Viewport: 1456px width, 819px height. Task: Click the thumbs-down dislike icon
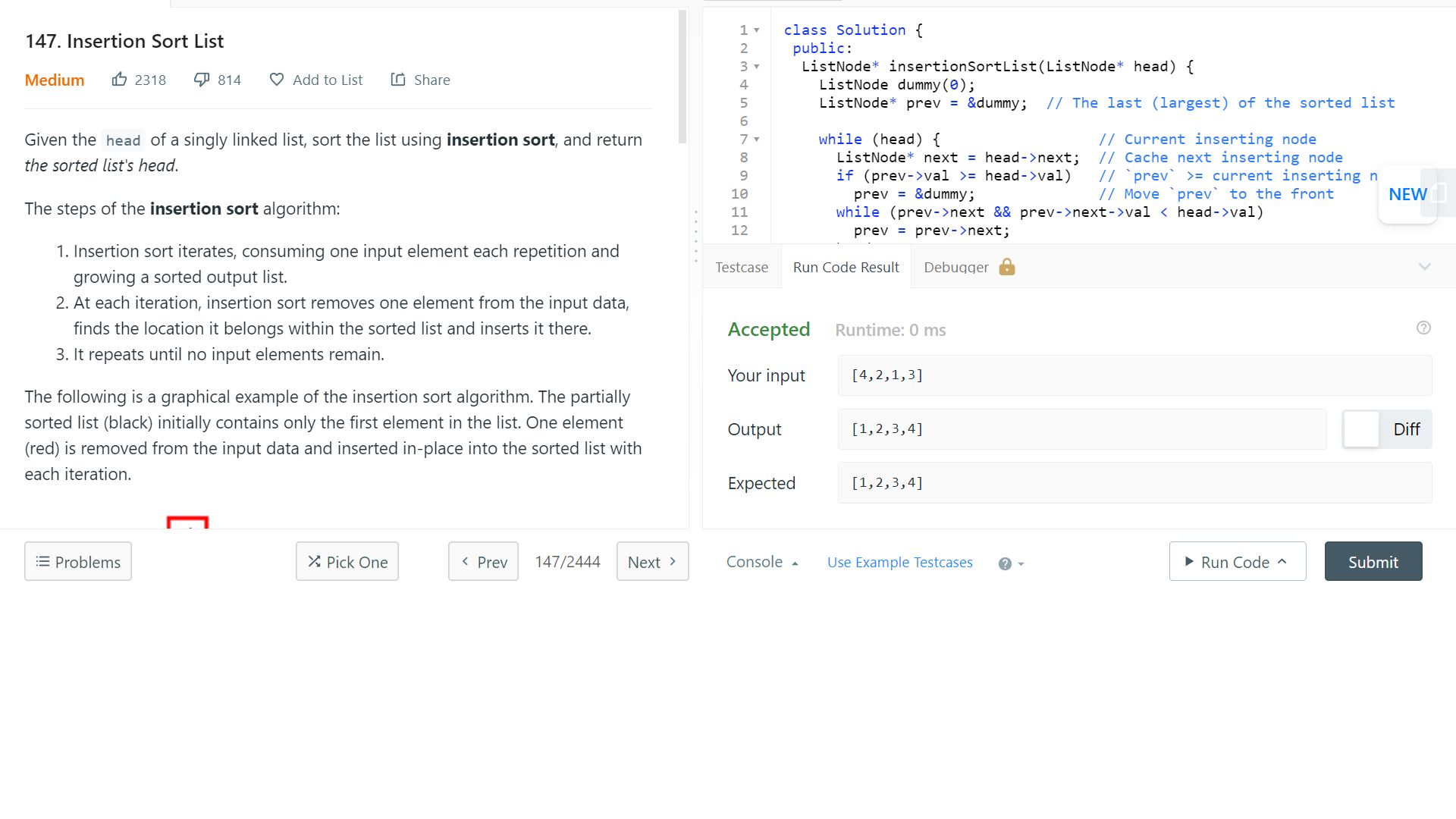[x=202, y=80]
